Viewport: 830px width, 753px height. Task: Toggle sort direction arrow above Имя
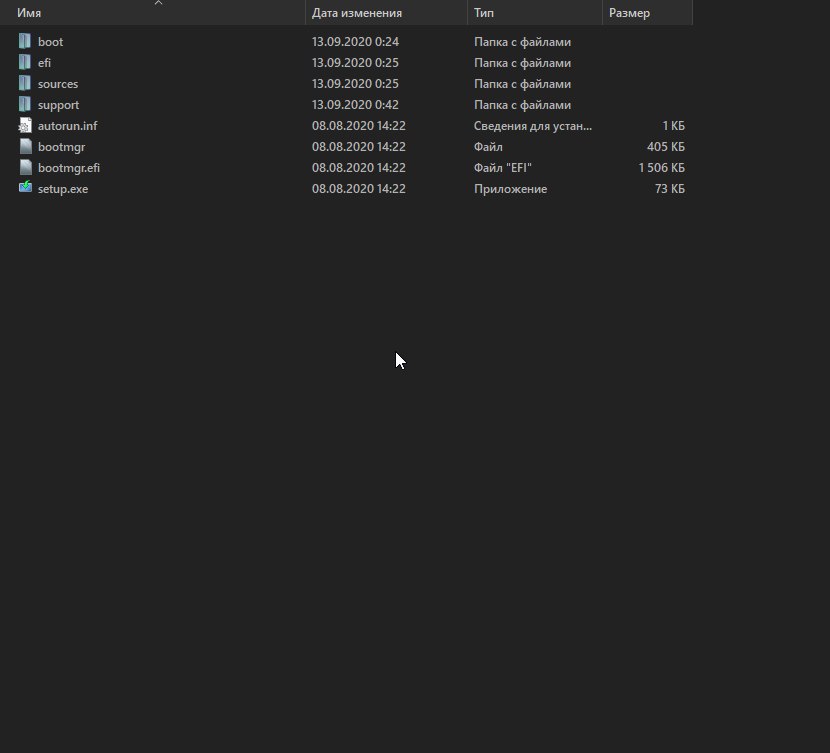[158, 3]
